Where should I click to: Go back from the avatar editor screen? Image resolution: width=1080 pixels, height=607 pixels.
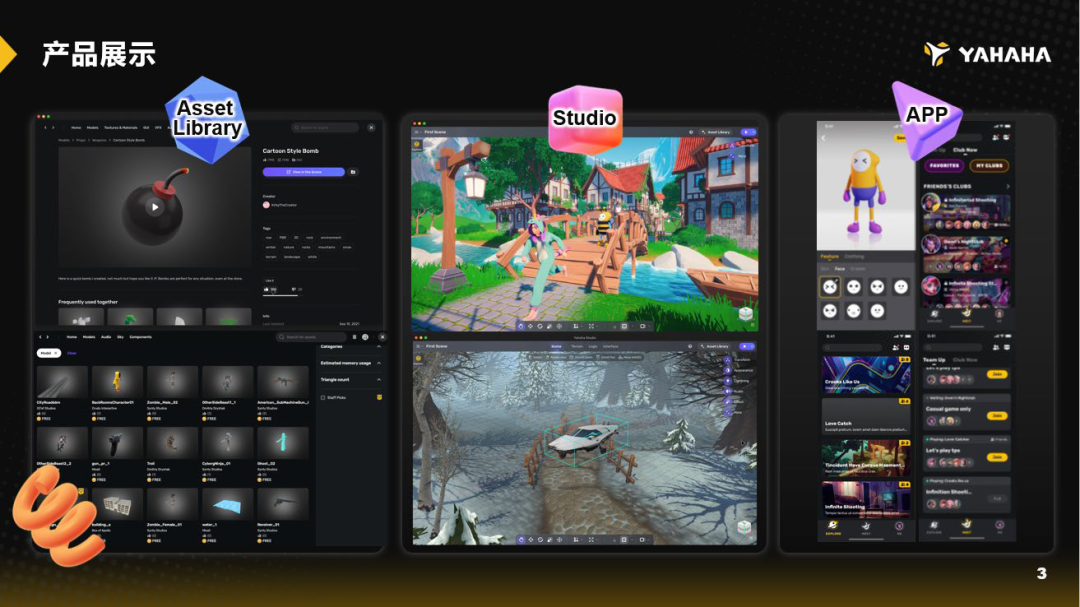(823, 138)
